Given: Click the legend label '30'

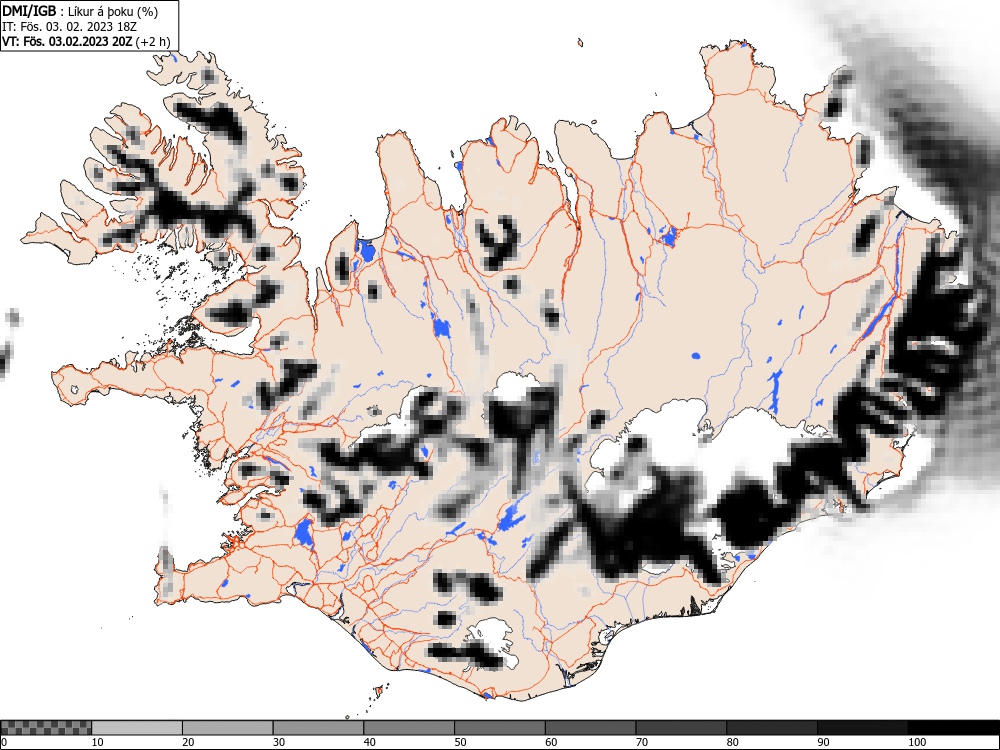Looking at the screenshot, I should (x=278, y=742).
